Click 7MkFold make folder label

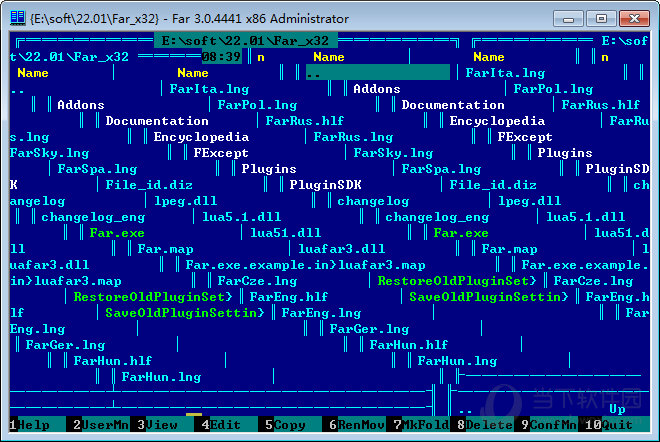(x=421, y=425)
